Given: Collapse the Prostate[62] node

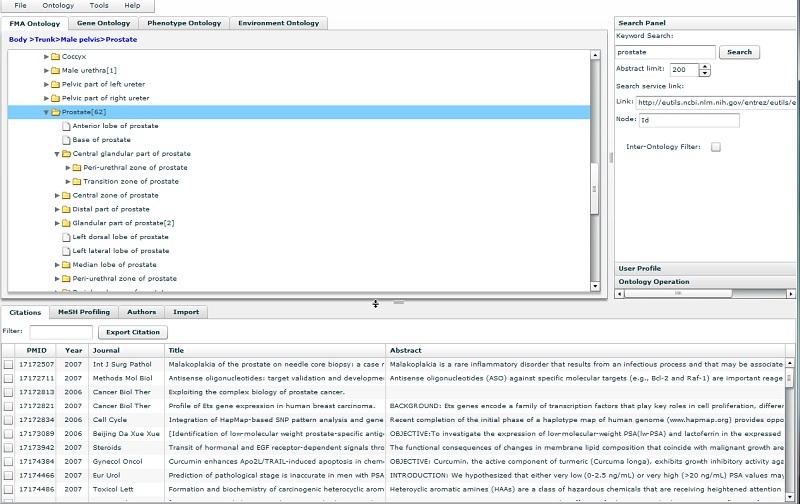Looking at the screenshot, I should tap(46, 112).
